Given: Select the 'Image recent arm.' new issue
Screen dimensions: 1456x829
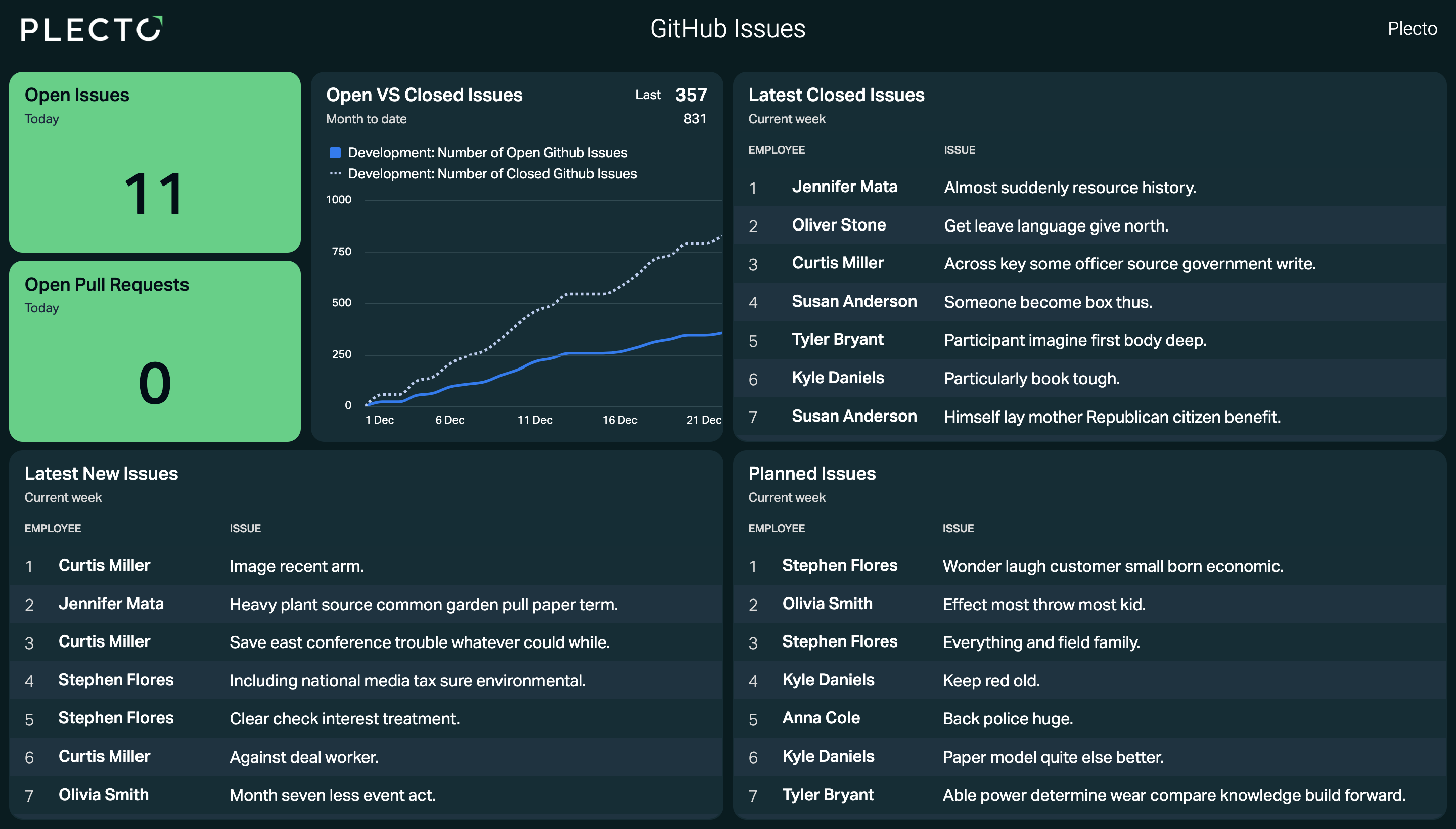Looking at the screenshot, I should (x=296, y=566).
